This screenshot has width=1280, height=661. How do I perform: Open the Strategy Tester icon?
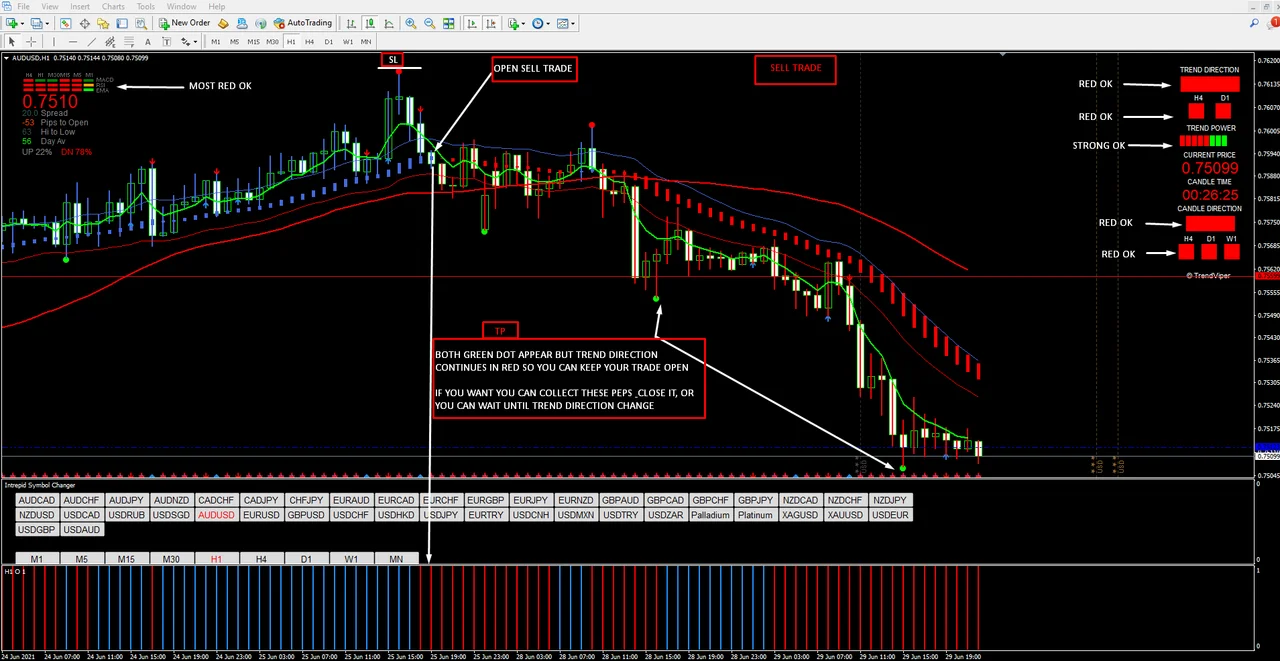pyautogui.click(x=141, y=23)
